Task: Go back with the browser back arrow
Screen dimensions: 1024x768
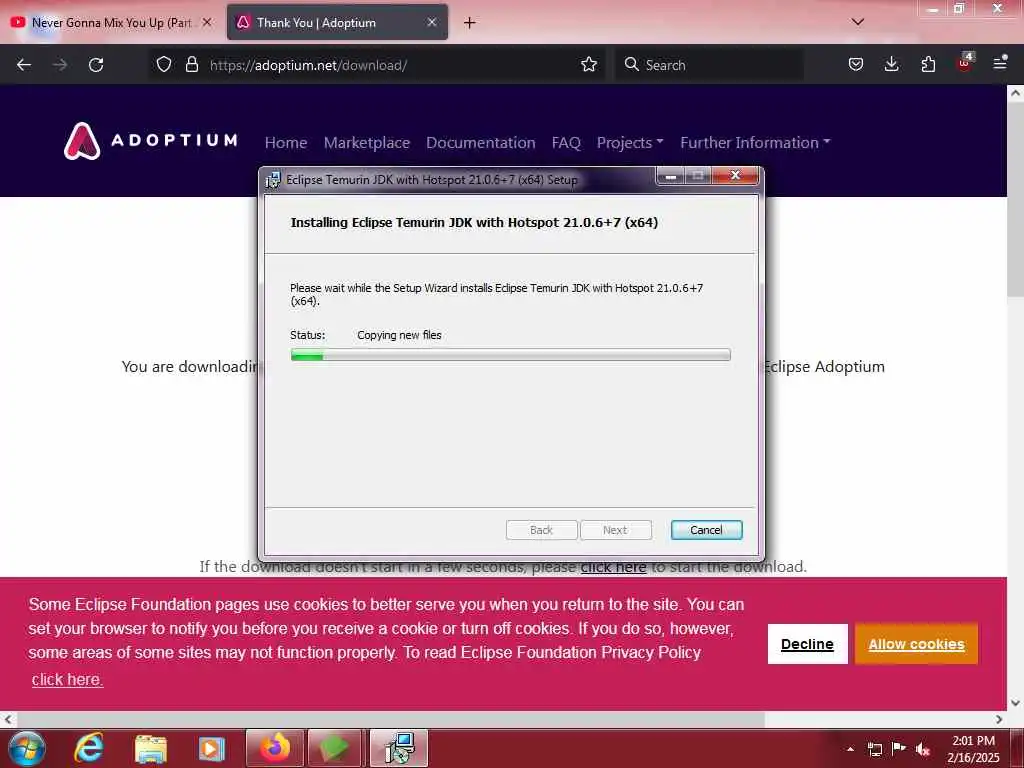Action: click(24, 65)
